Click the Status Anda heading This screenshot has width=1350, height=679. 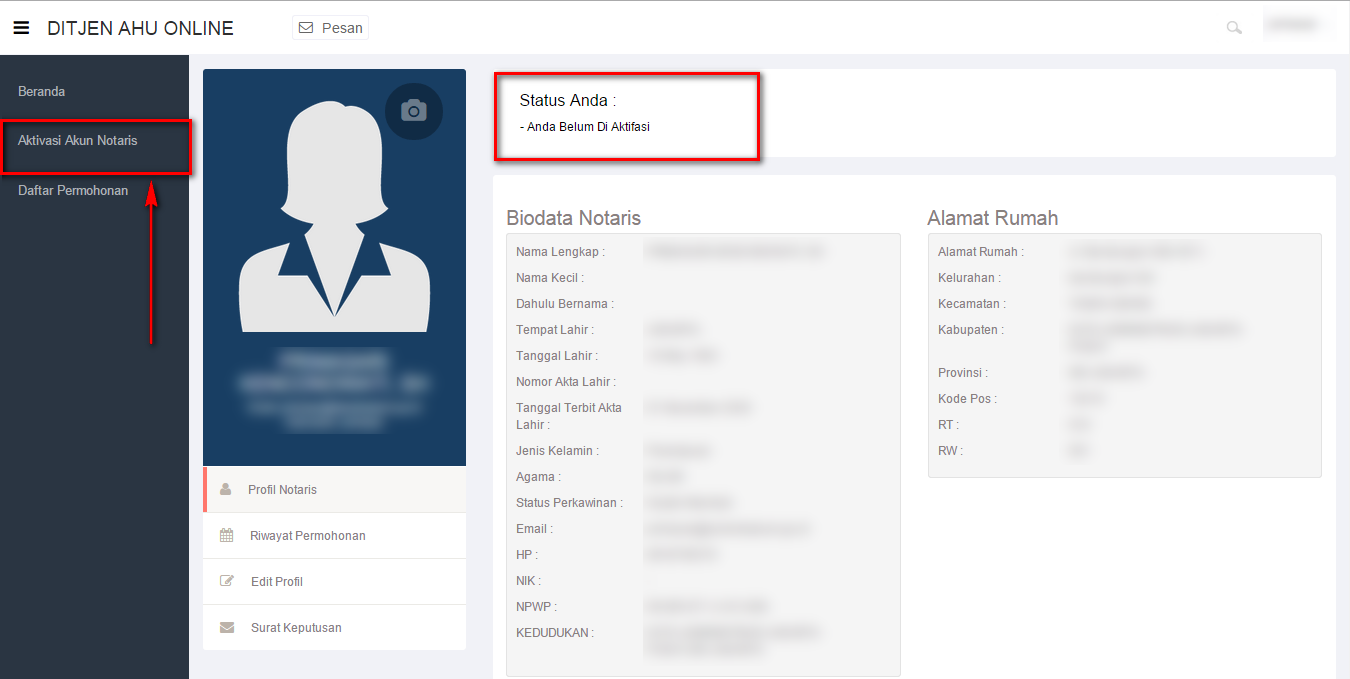[x=568, y=101]
